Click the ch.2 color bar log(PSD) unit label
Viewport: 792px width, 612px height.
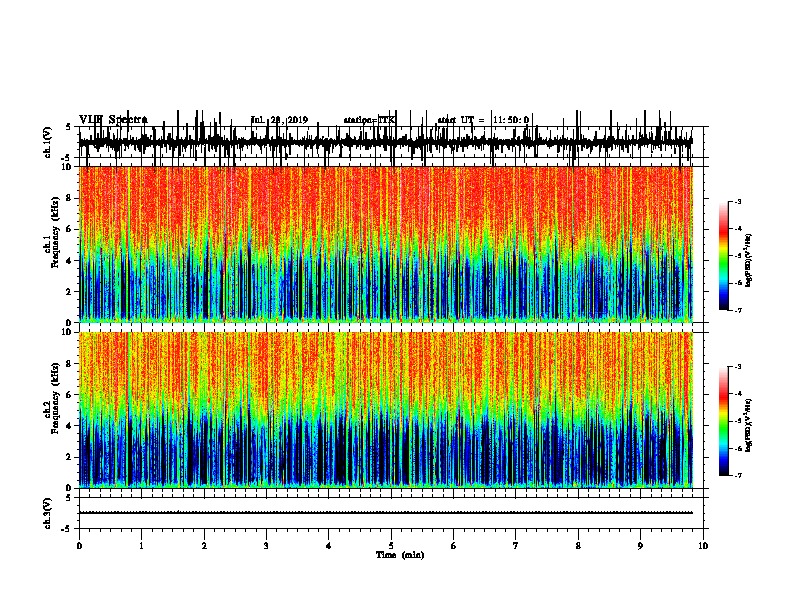point(748,425)
